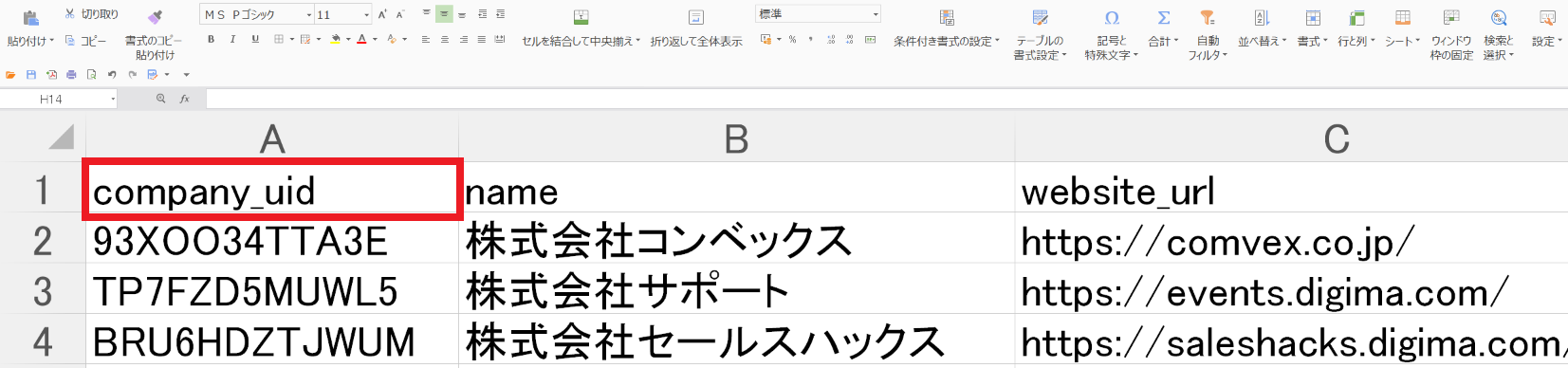The width and height of the screenshot is (1568, 368).
Task: Click the ウィンドウ枠の固定 freeze panes icon
Action: (x=1451, y=18)
